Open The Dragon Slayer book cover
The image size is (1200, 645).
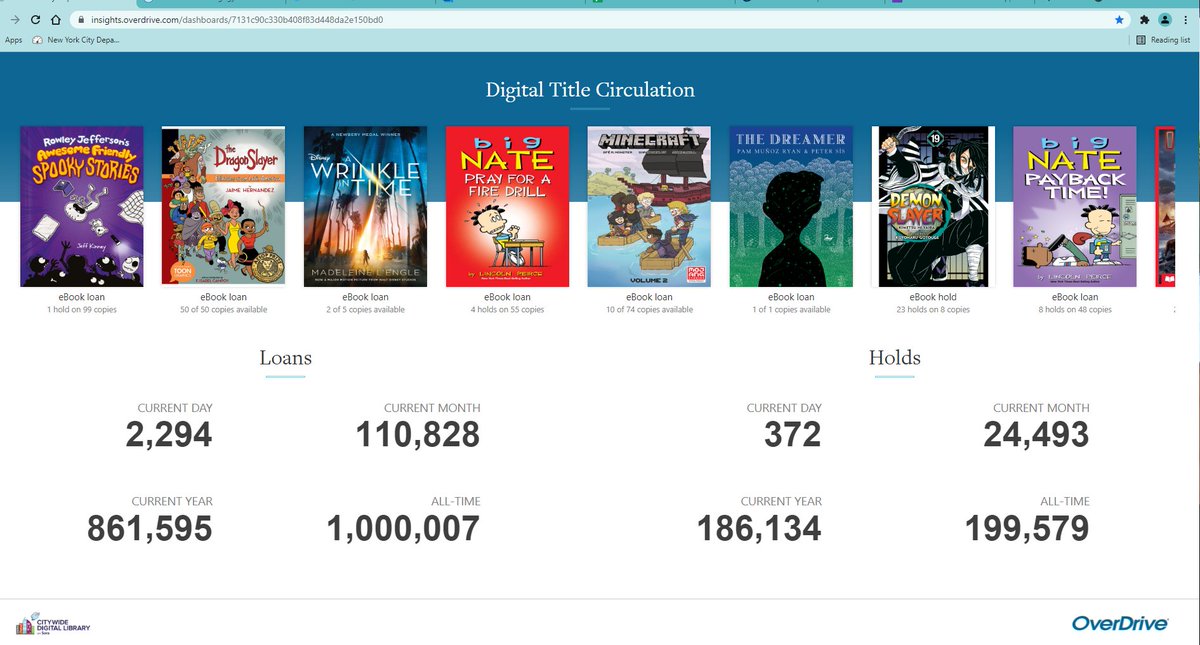click(x=223, y=206)
